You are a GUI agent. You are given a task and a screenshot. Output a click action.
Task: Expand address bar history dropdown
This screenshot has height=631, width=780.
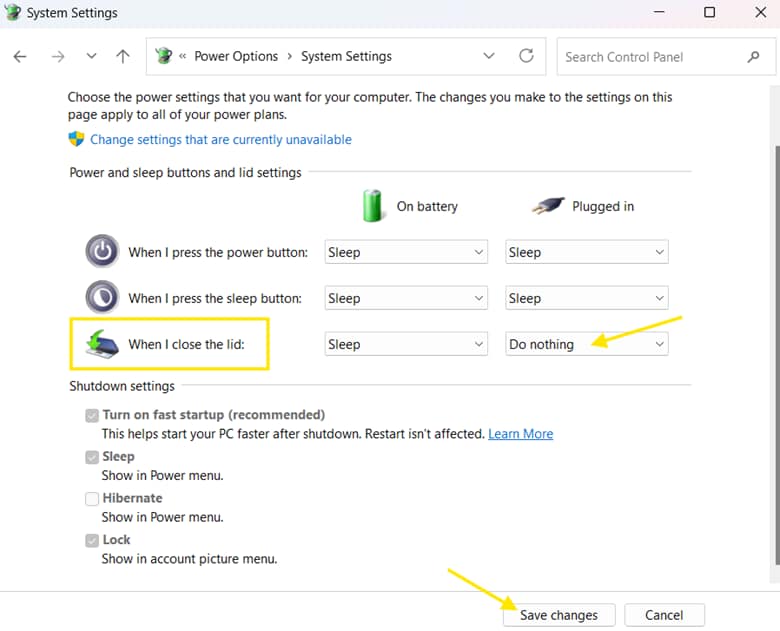pyautogui.click(x=489, y=56)
